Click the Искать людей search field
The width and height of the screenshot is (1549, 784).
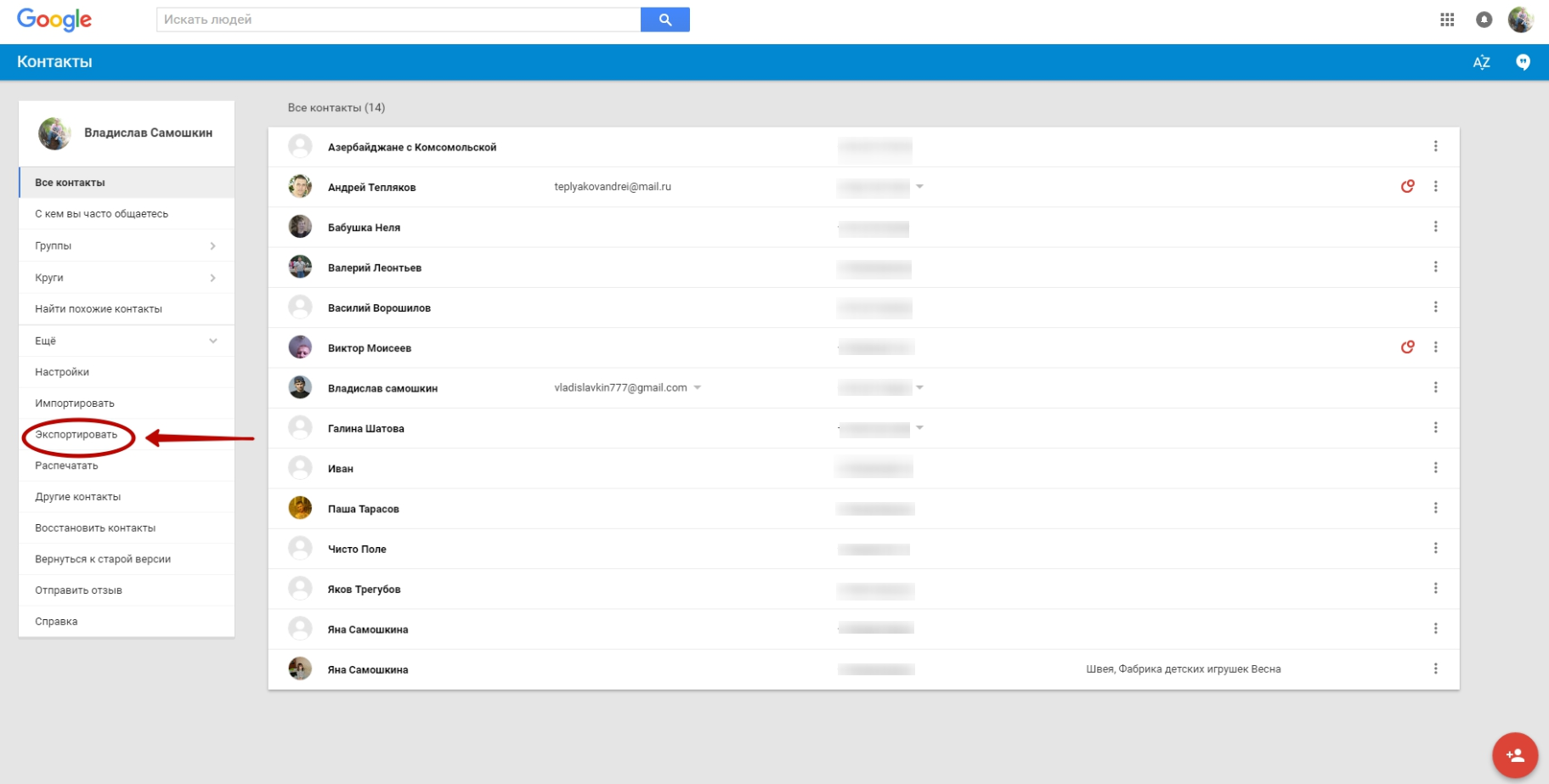pyautogui.click(x=398, y=20)
